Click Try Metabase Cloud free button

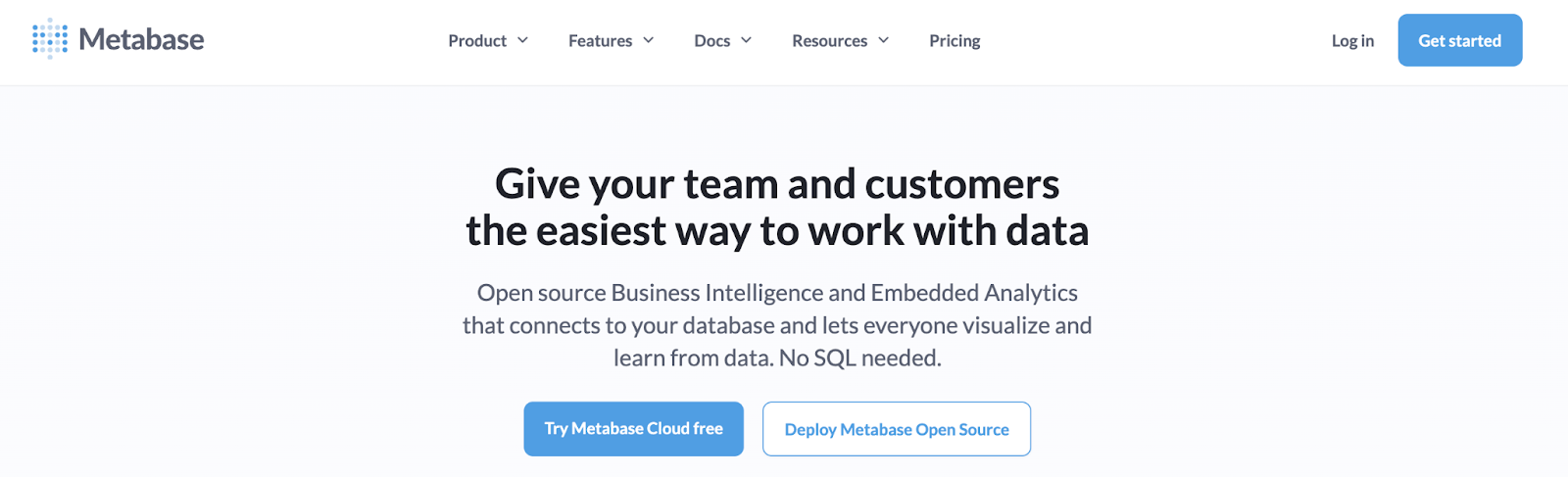tap(633, 429)
